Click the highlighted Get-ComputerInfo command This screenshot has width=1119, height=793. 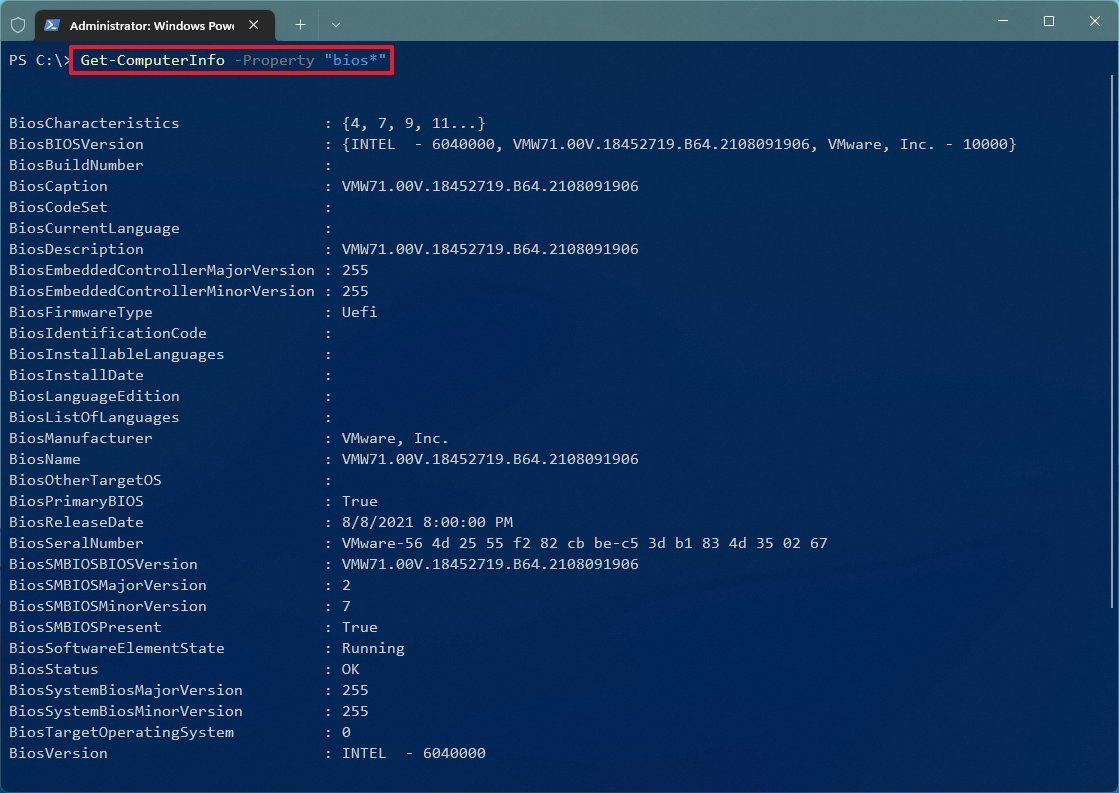tap(150, 60)
